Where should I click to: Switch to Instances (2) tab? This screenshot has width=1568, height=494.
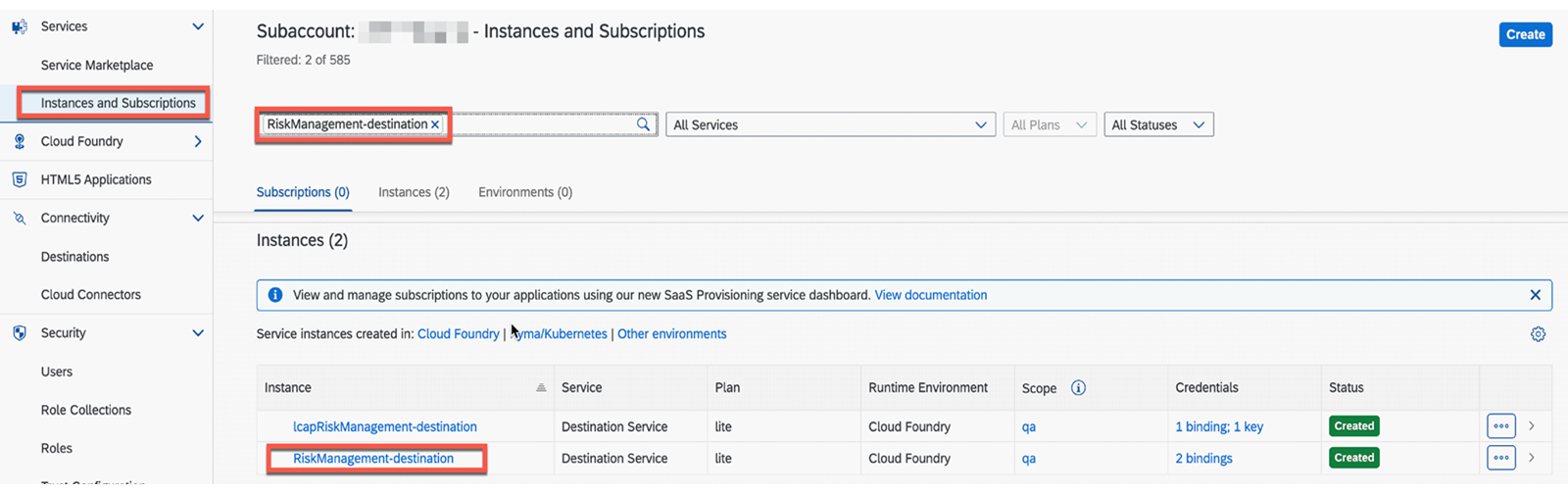pyautogui.click(x=414, y=192)
